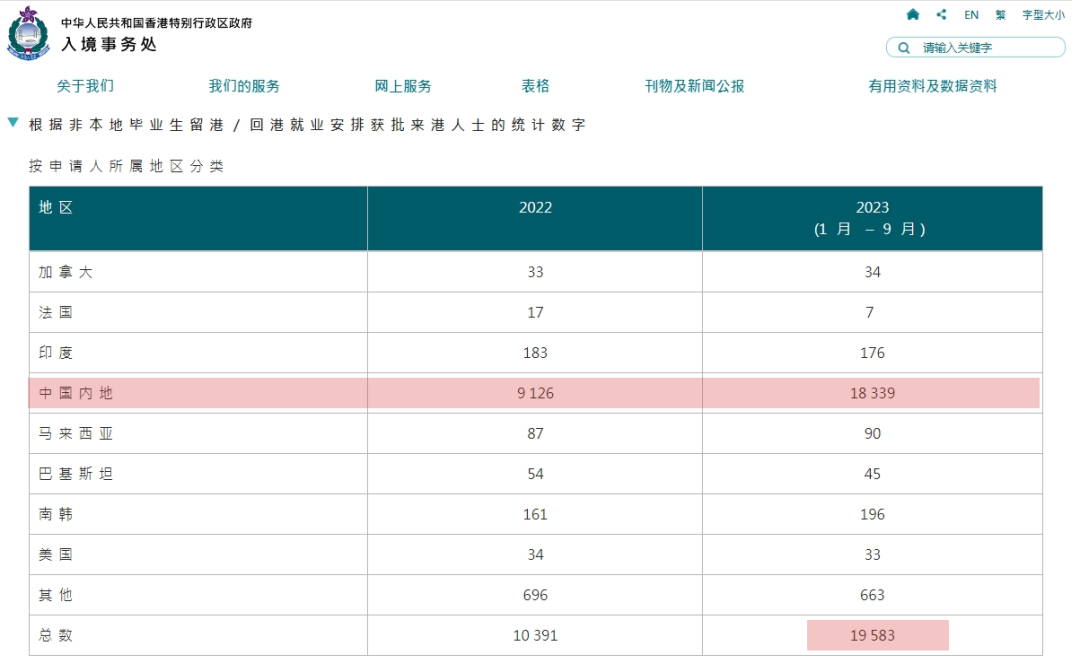
Task: Click total 2022 value 10 391
Action: [x=535, y=636]
